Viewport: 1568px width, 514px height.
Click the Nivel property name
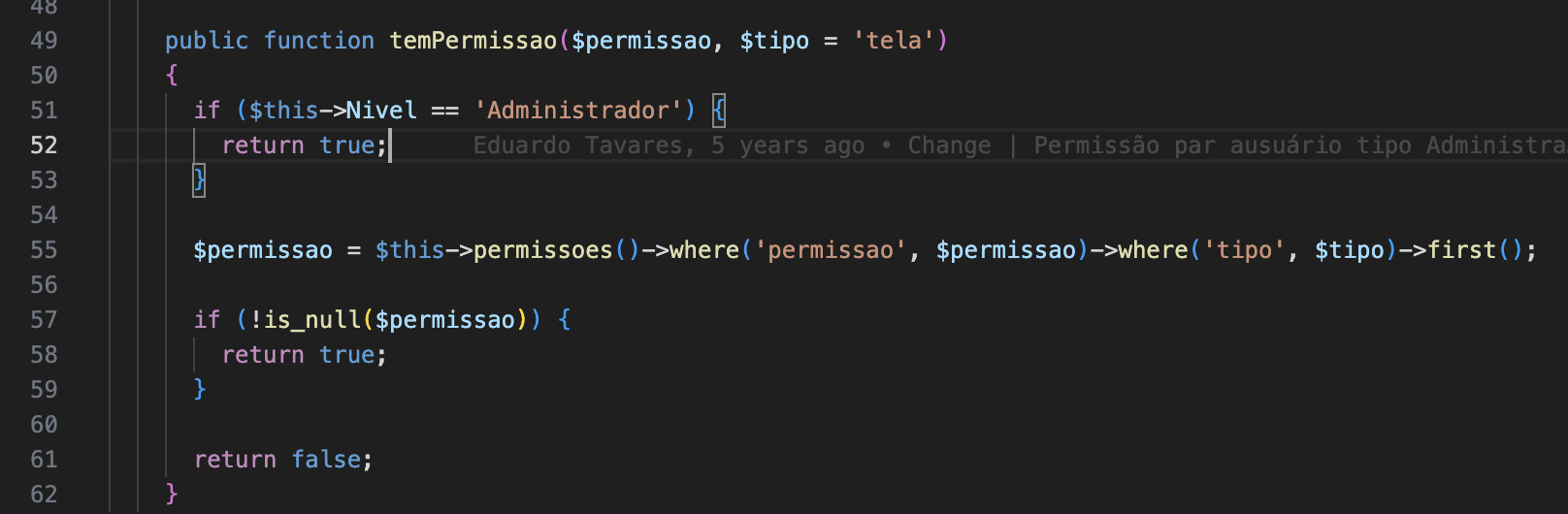coord(381,111)
